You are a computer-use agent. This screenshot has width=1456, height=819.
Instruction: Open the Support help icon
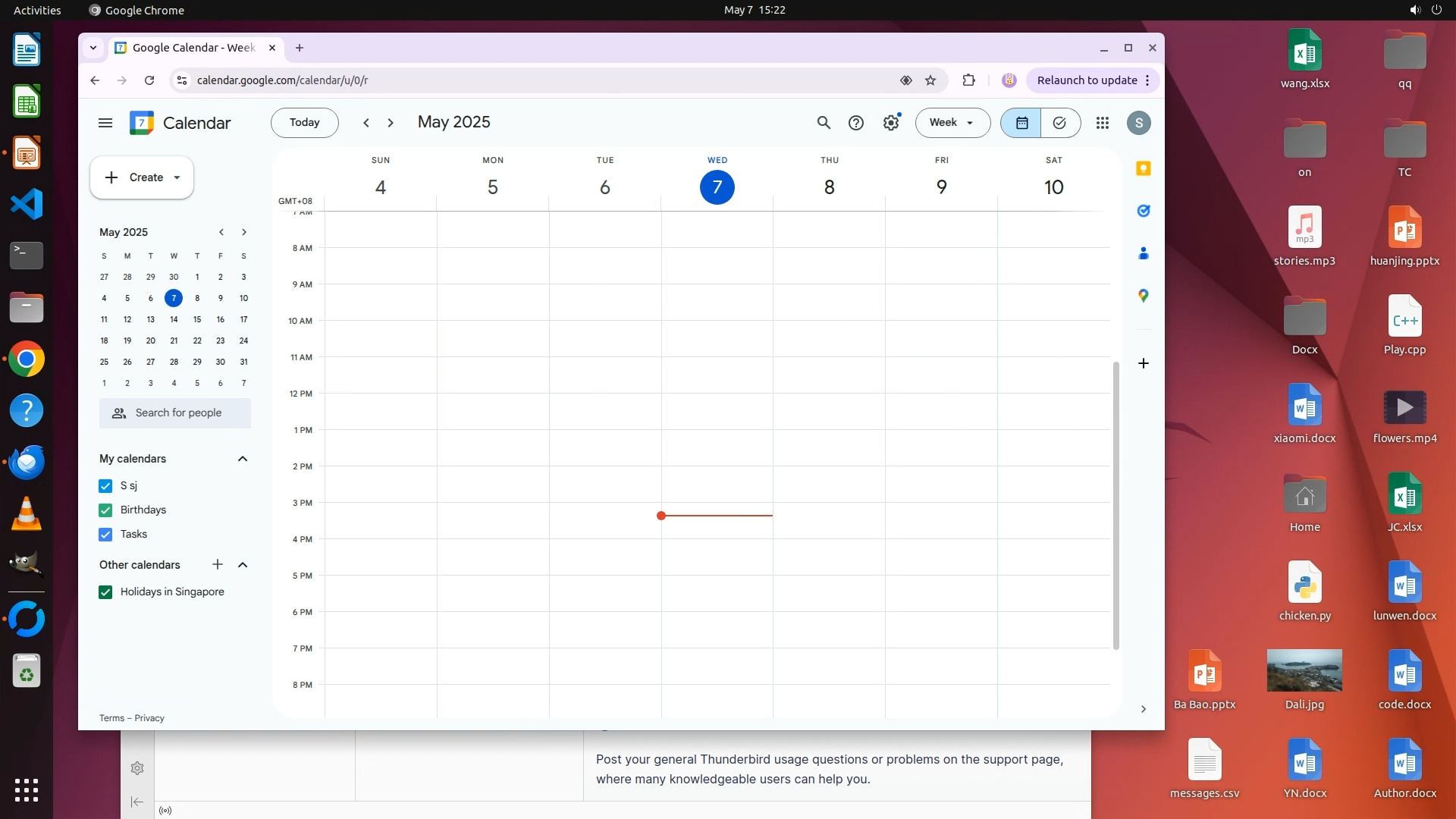point(856,123)
